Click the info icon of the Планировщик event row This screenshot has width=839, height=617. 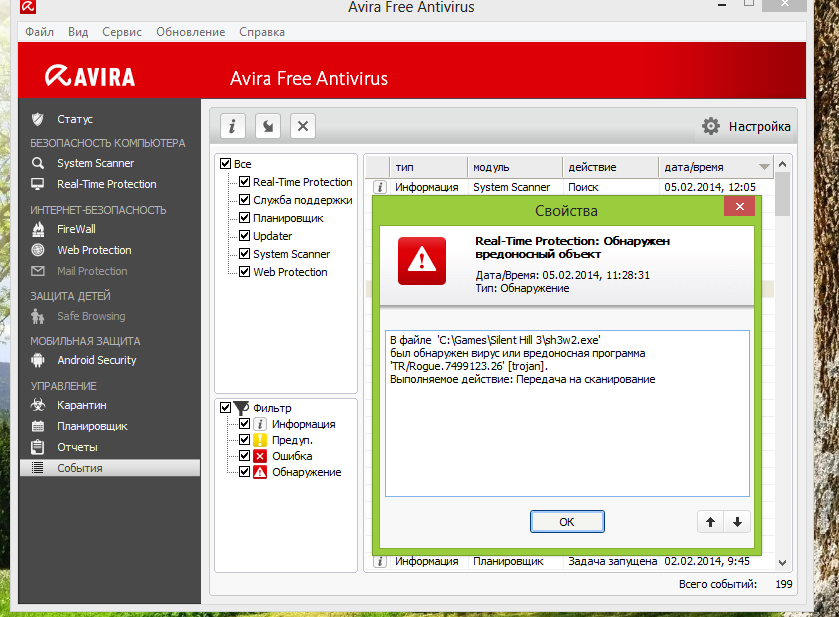(379, 561)
